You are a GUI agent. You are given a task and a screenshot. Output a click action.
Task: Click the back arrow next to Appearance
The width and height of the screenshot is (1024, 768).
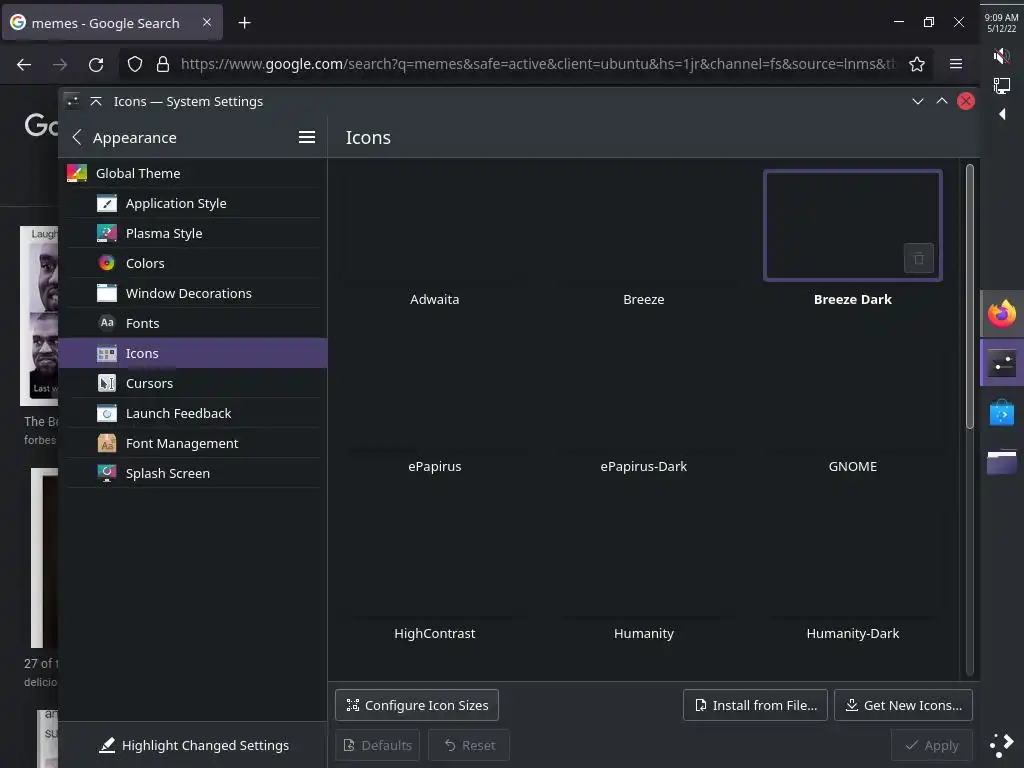point(77,137)
